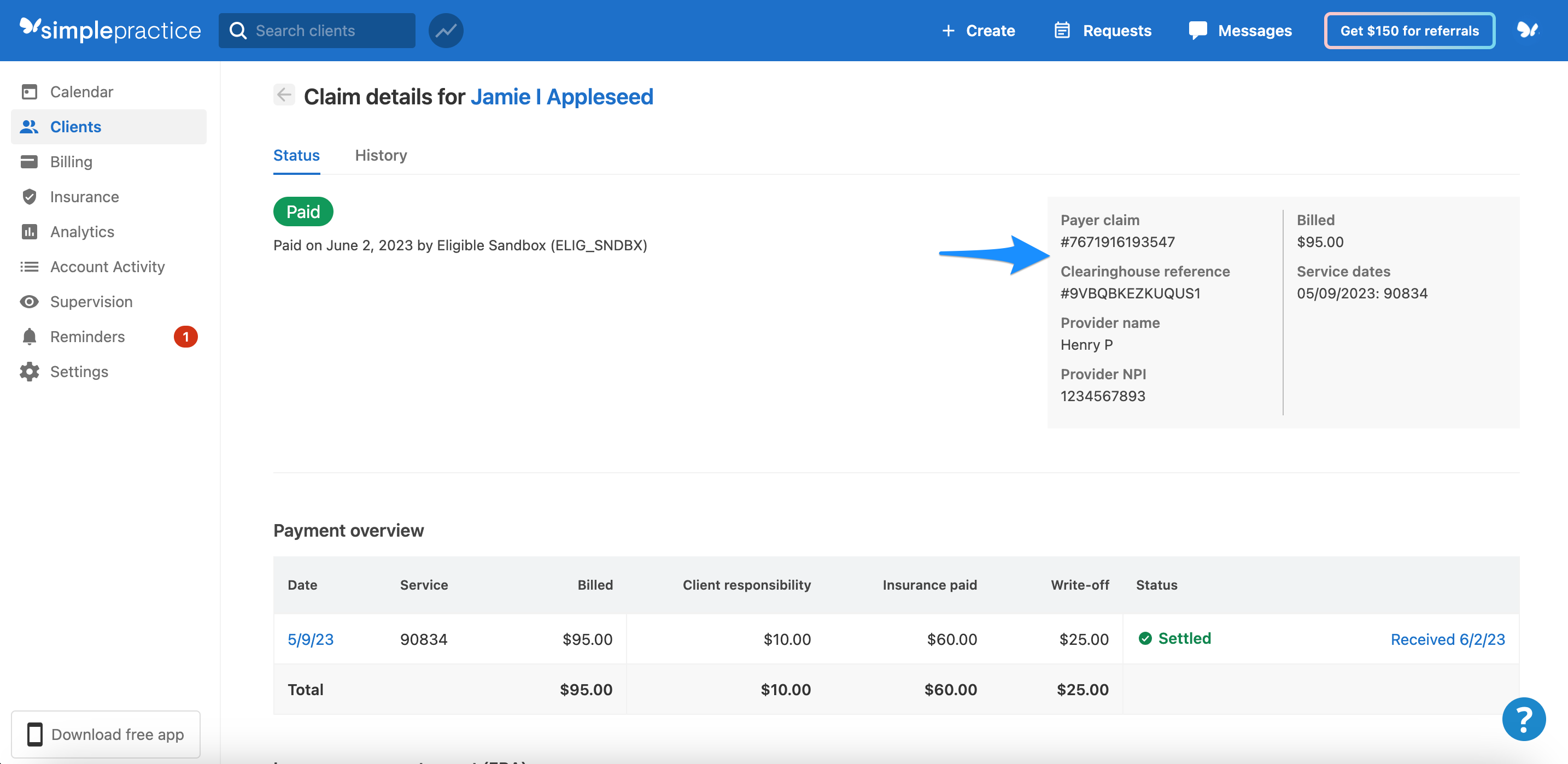Click into the Search clients field
The image size is (1568, 764).
pos(317,31)
